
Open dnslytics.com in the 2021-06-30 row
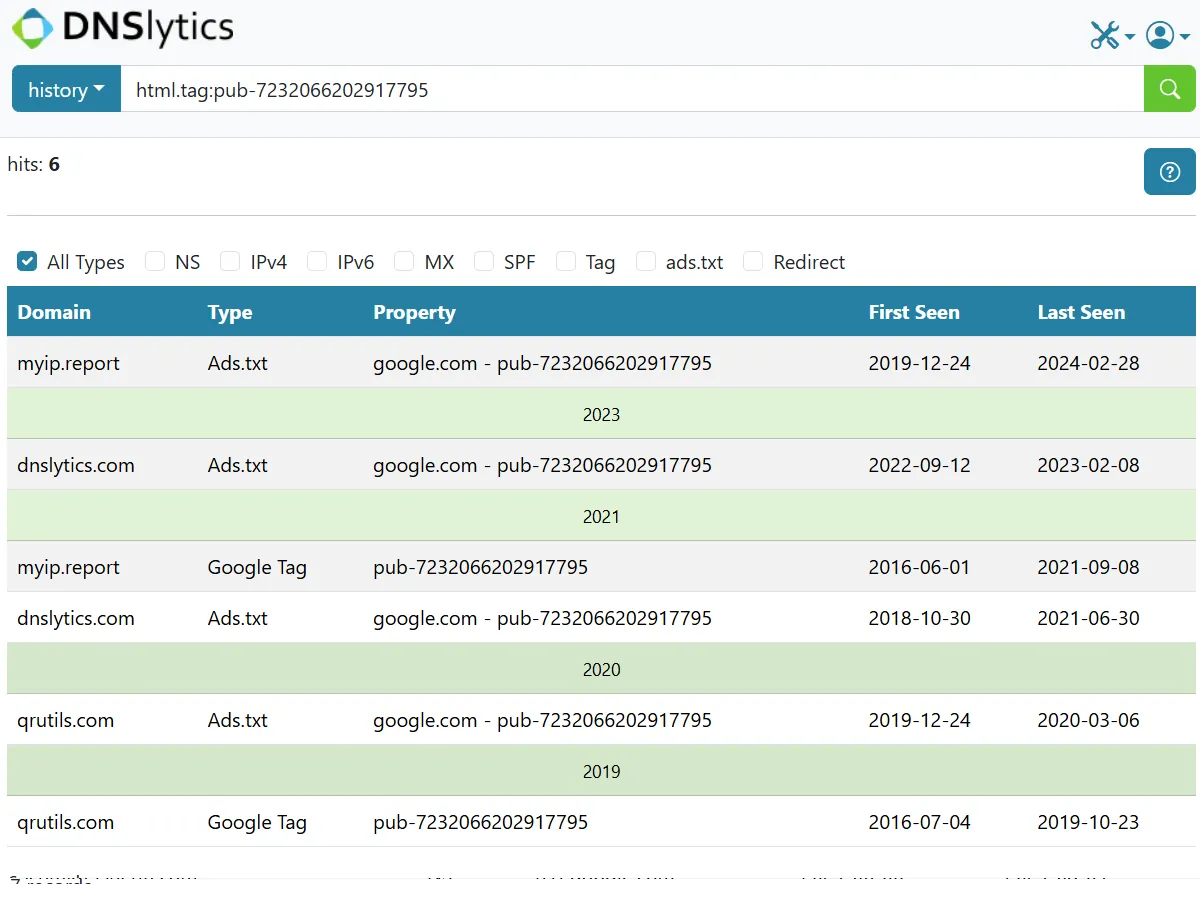pos(76,618)
